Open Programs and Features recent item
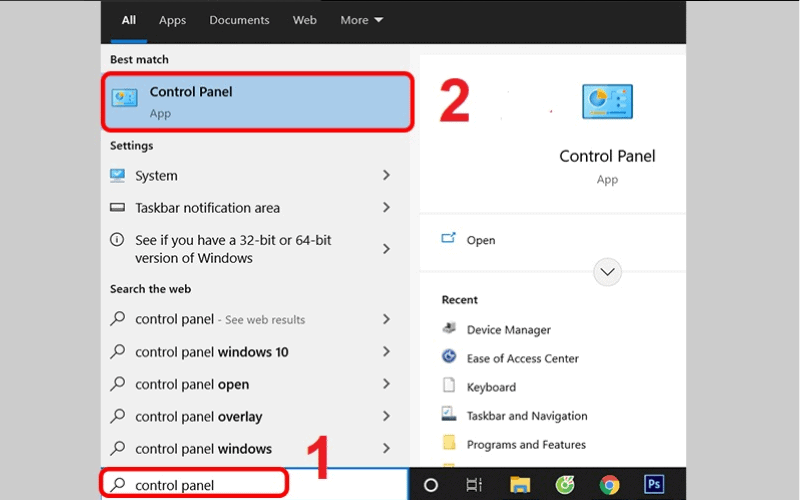The width and height of the screenshot is (800, 500). pyautogui.click(x=526, y=445)
